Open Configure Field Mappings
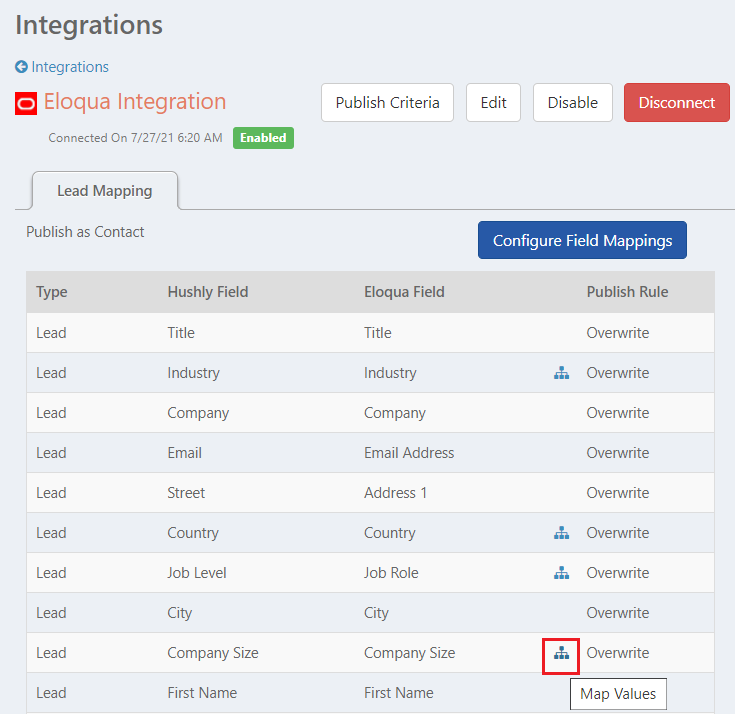 click(582, 240)
